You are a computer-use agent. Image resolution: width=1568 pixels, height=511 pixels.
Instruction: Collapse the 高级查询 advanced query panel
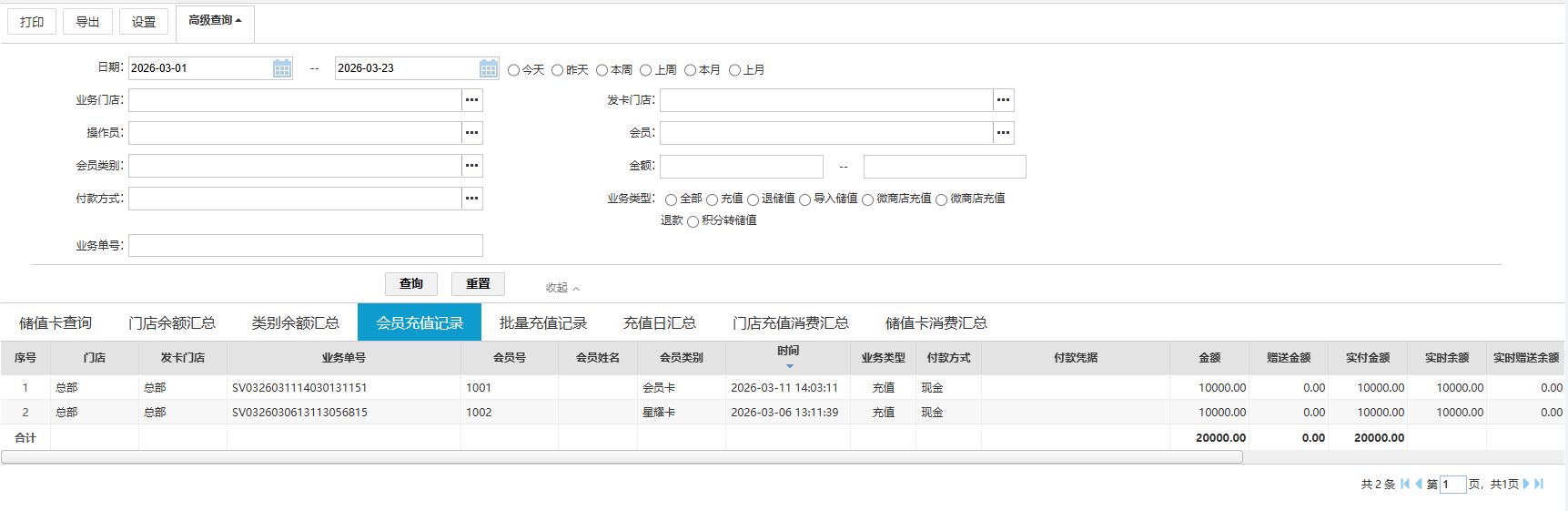point(215,21)
